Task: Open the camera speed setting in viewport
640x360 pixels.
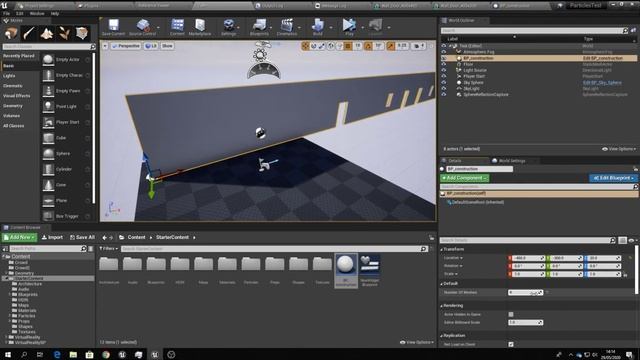Action: point(419,46)
